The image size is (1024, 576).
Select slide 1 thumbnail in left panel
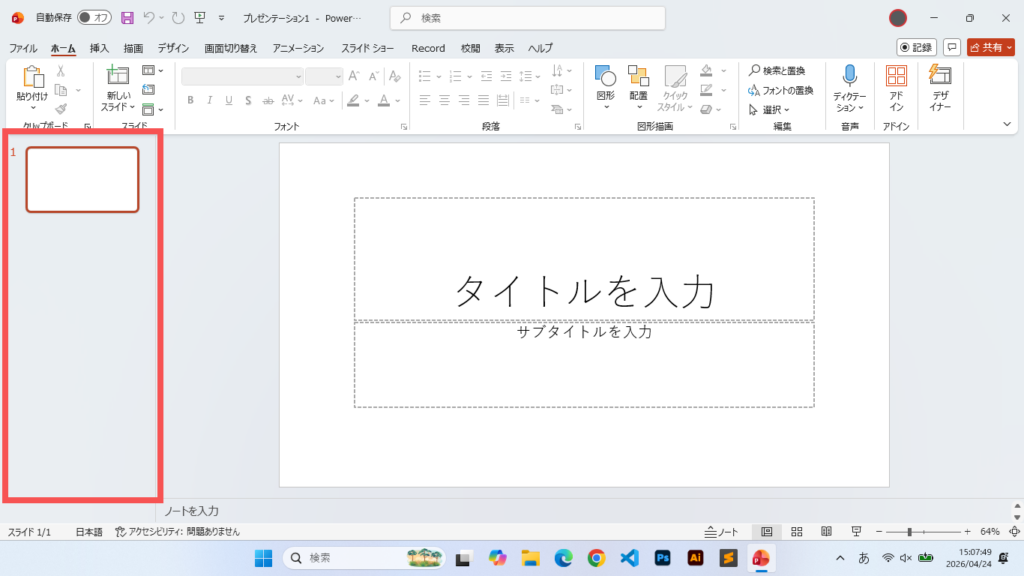(82, 180)
